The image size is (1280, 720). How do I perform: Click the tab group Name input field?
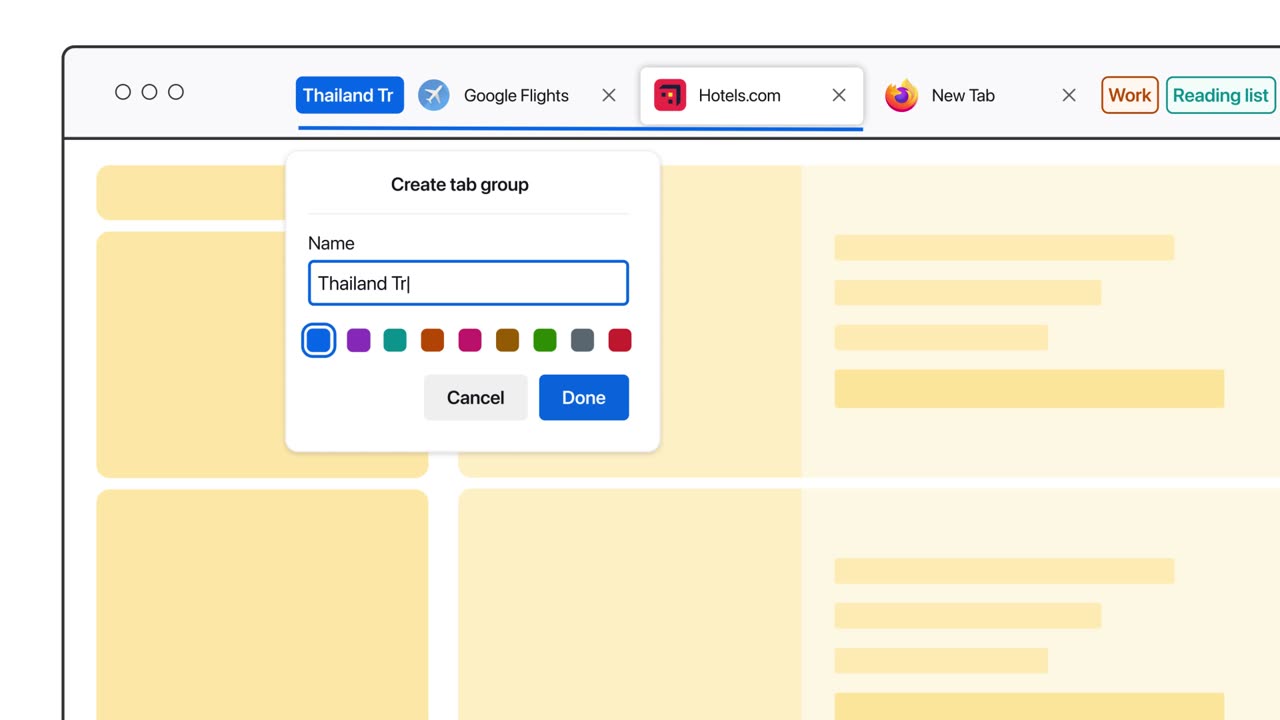pyautogui.click(x=468, y=283)
